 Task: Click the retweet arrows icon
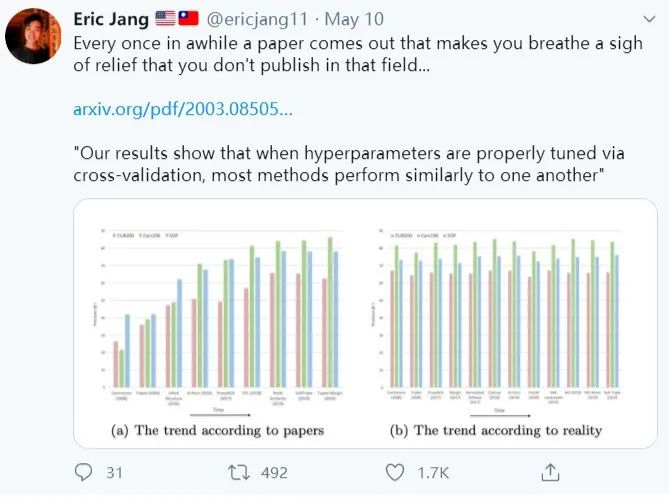pos(239,473)
